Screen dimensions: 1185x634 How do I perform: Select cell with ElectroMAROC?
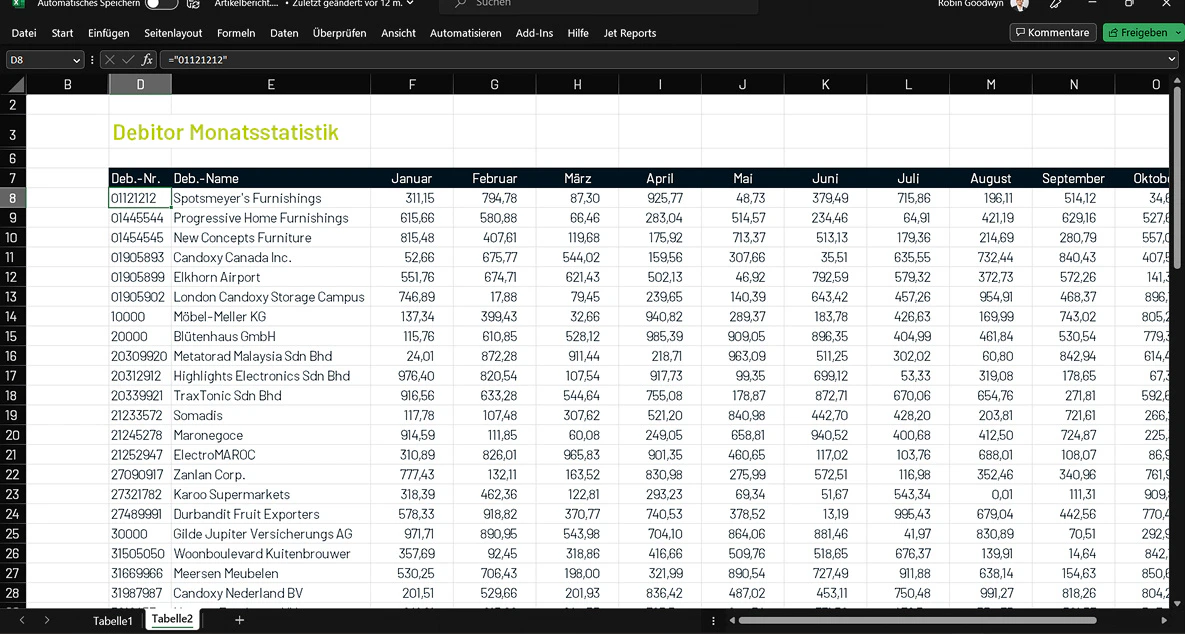point(271,455)
